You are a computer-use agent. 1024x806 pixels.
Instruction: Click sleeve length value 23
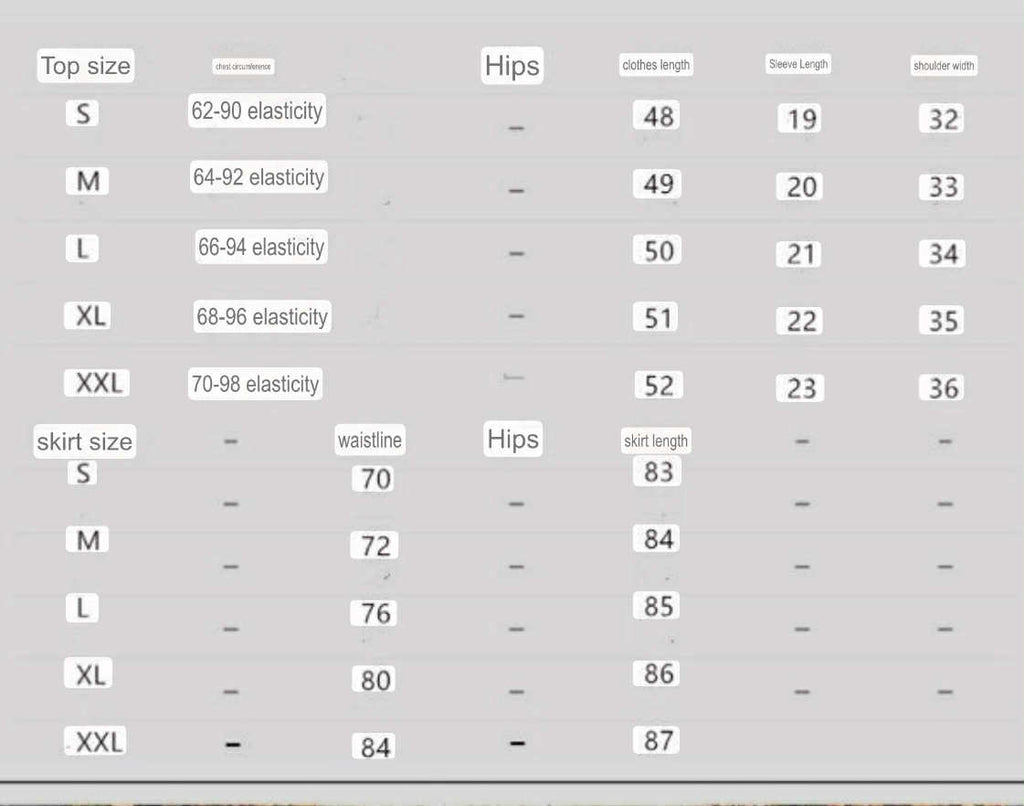(801, 388)
